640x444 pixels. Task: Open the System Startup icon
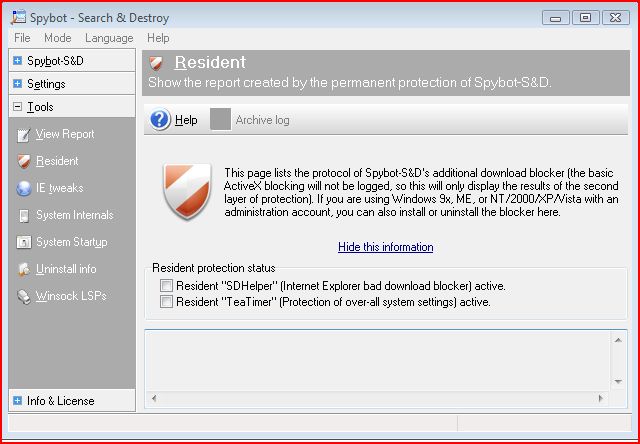pyautogui.click(x=24, y=242)
